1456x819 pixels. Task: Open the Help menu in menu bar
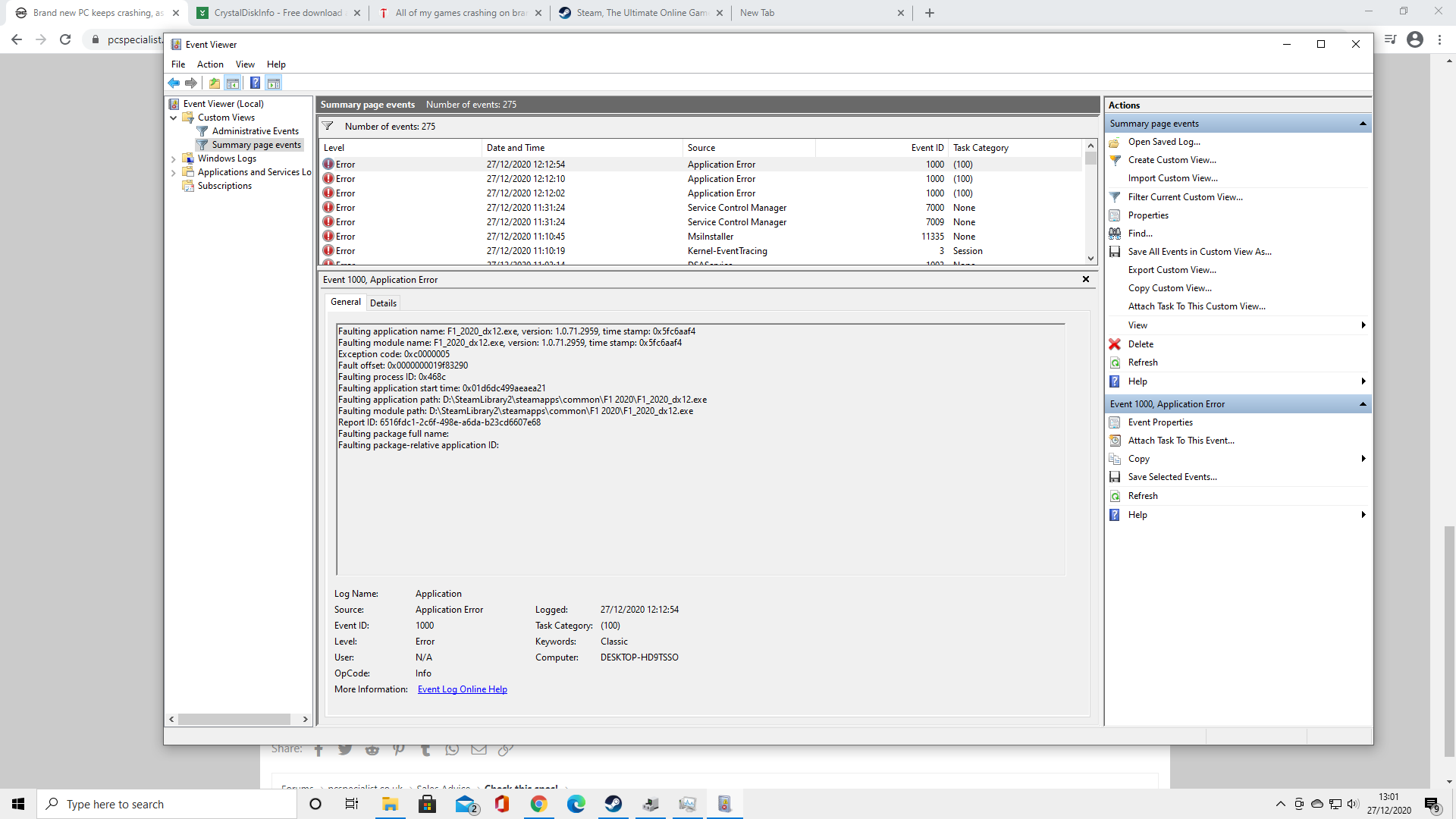click(276, 64)
